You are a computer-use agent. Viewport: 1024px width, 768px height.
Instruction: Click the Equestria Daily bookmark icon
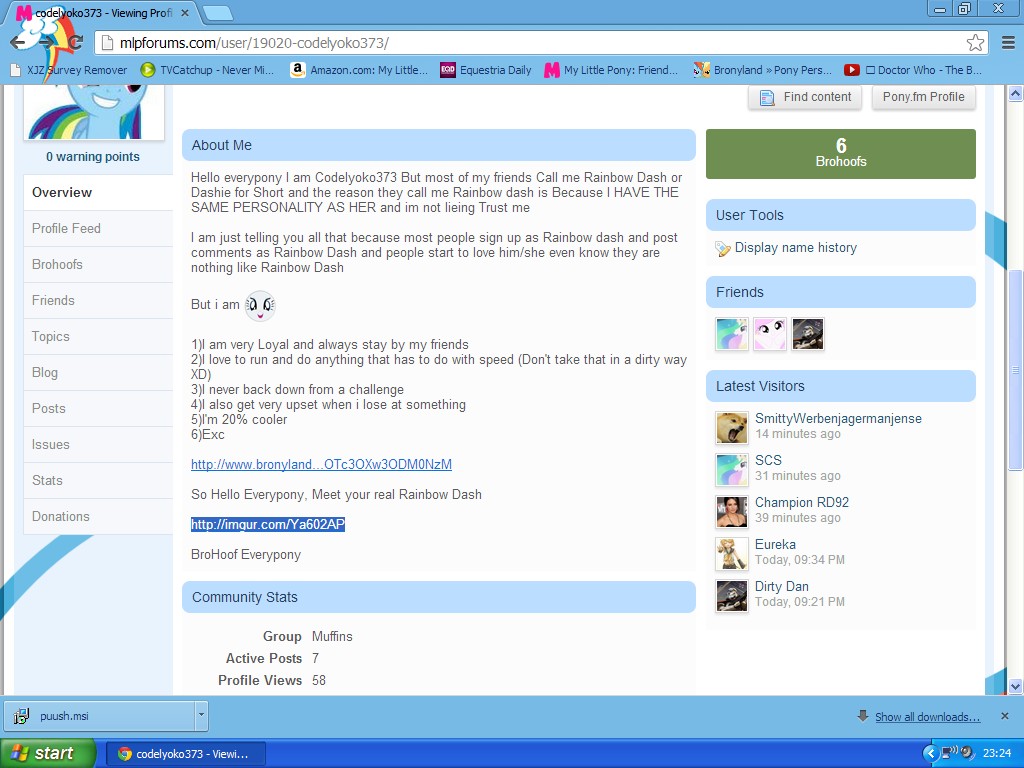(x=448, y=70)
